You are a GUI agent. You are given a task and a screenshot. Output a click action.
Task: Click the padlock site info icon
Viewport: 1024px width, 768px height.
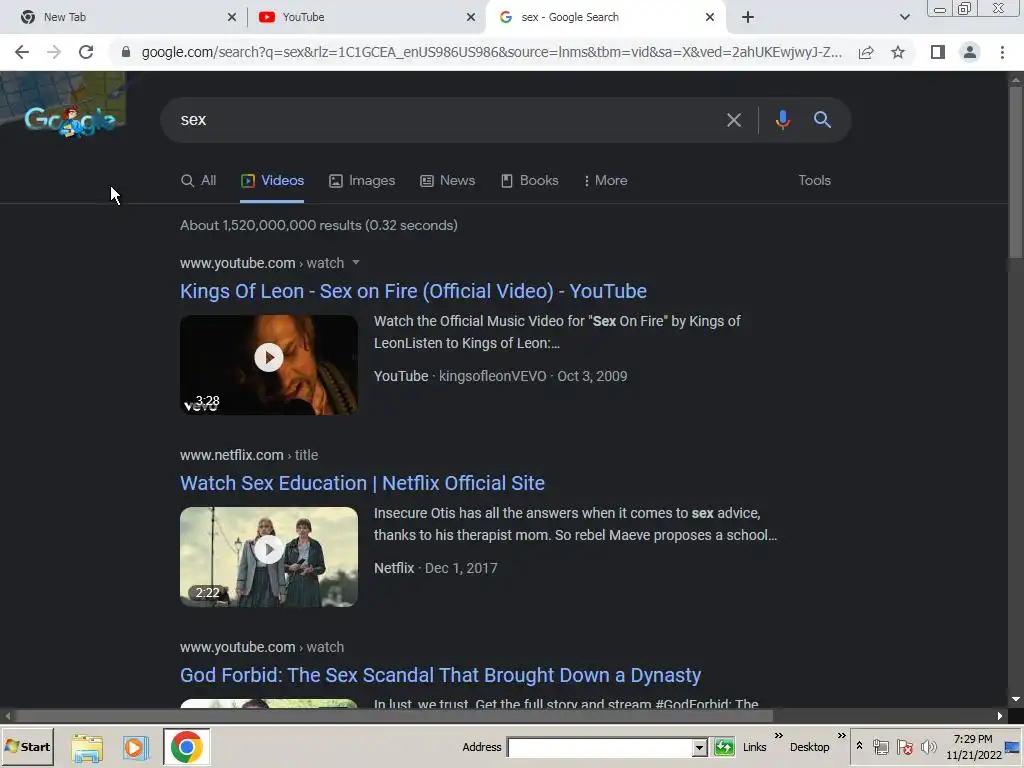tap(125, 52)
